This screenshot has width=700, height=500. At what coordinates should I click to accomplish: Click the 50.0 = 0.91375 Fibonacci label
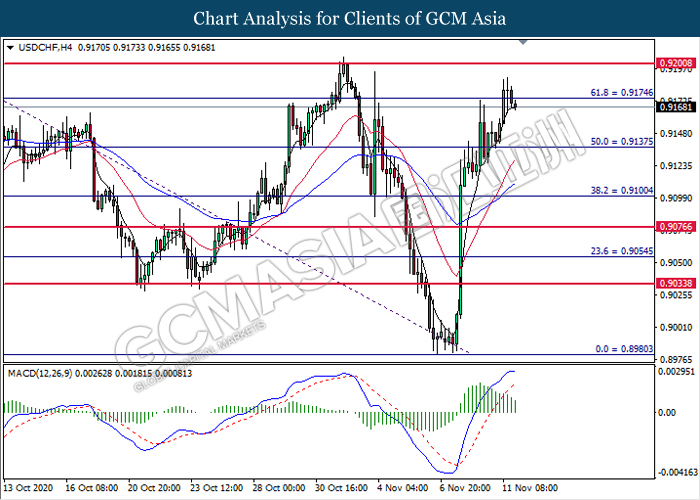coord(622,142)
